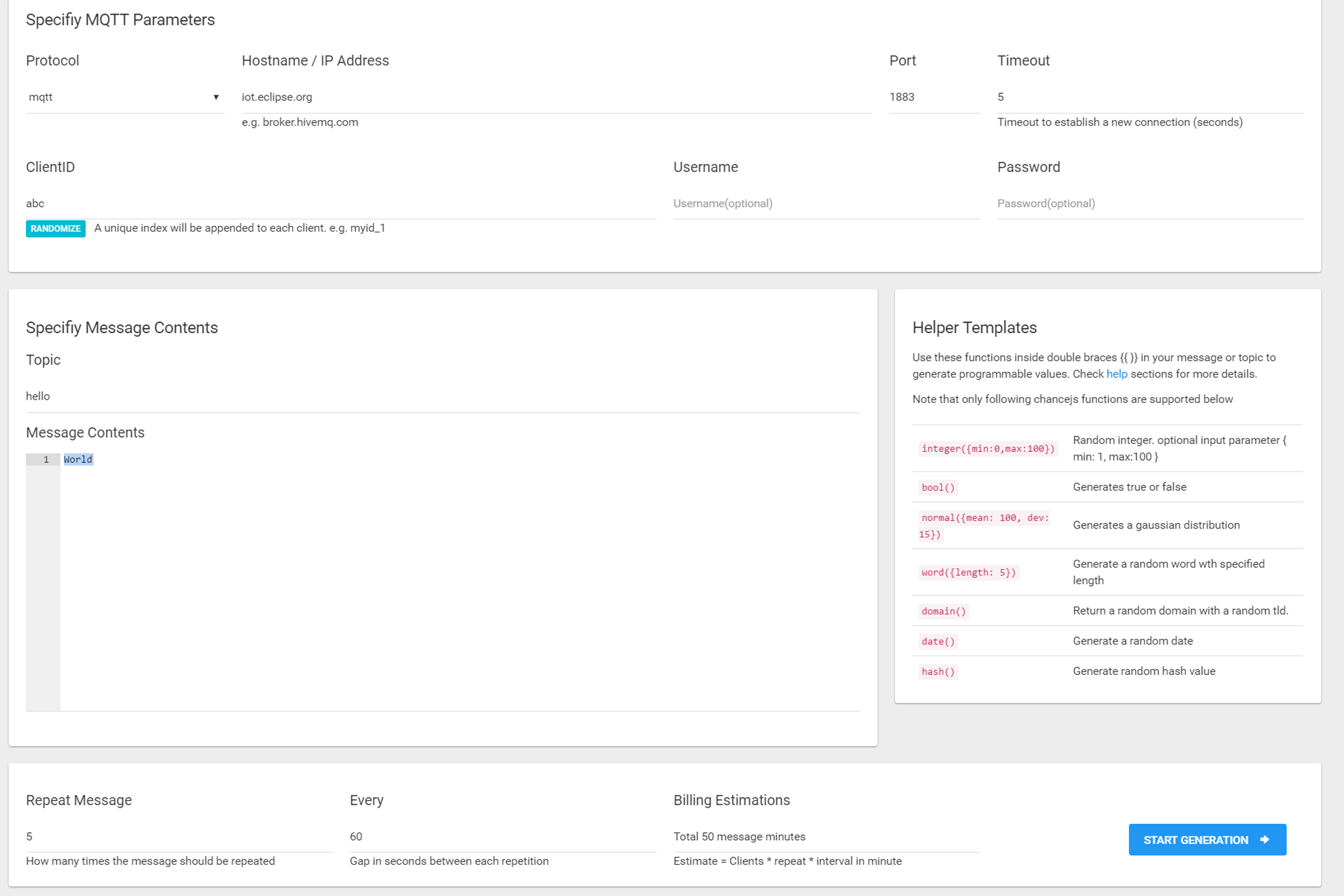This screenshot has height=896, width=1344.
Task: Click the ClientID abc field
Action: click(340, 204)
